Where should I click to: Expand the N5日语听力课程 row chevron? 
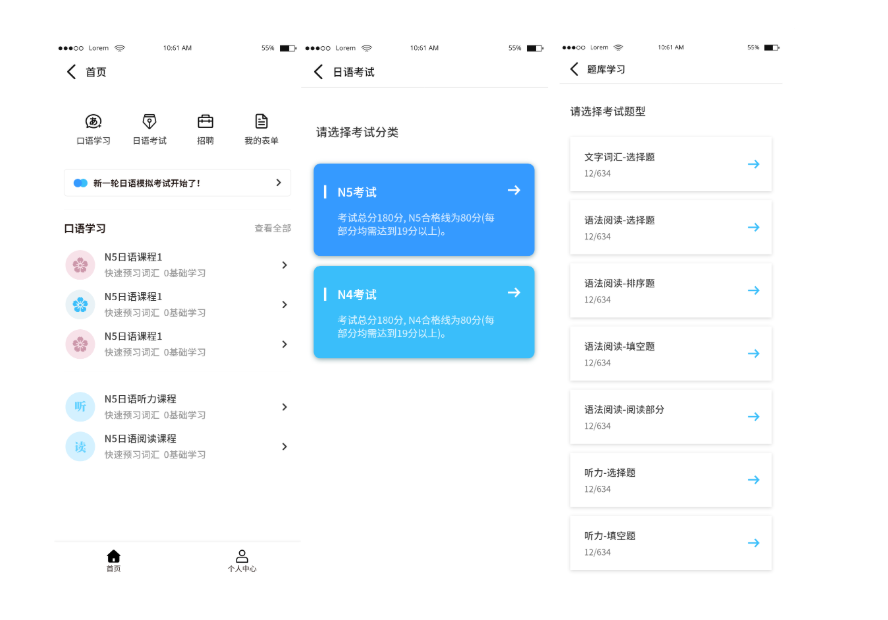284,407
